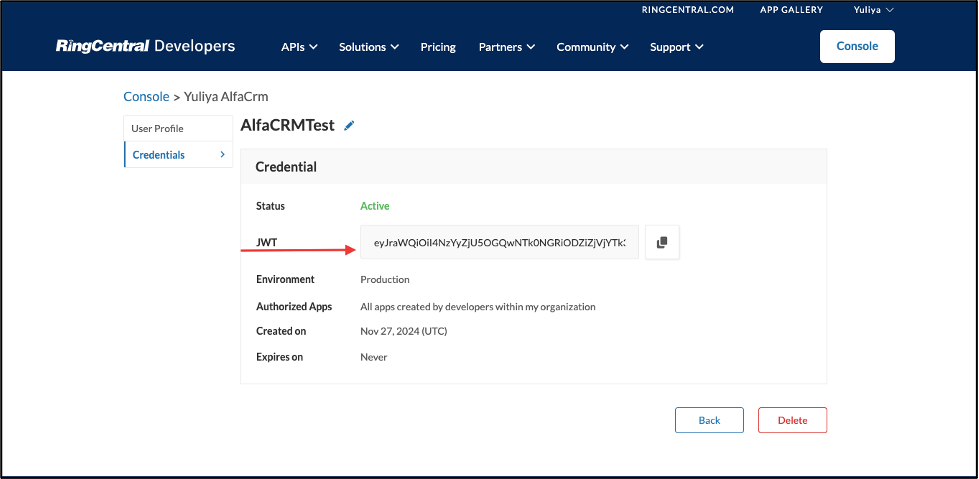Image resolution: width=979 pixels, height=479 pixels.
Task: Click the Never expiry value
Action: [x=373, y=358]
